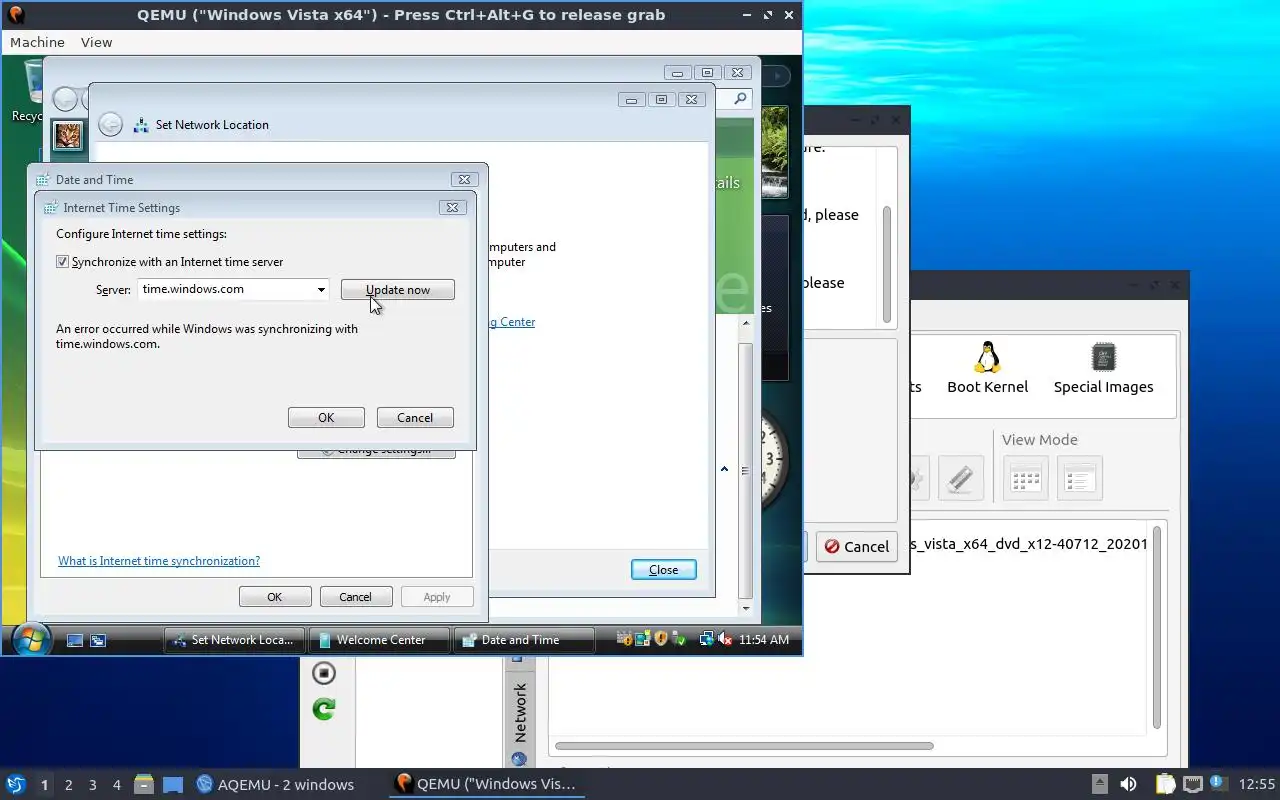
Task: Click the host show desktop panel icon
Action: [x=173, y=785]
